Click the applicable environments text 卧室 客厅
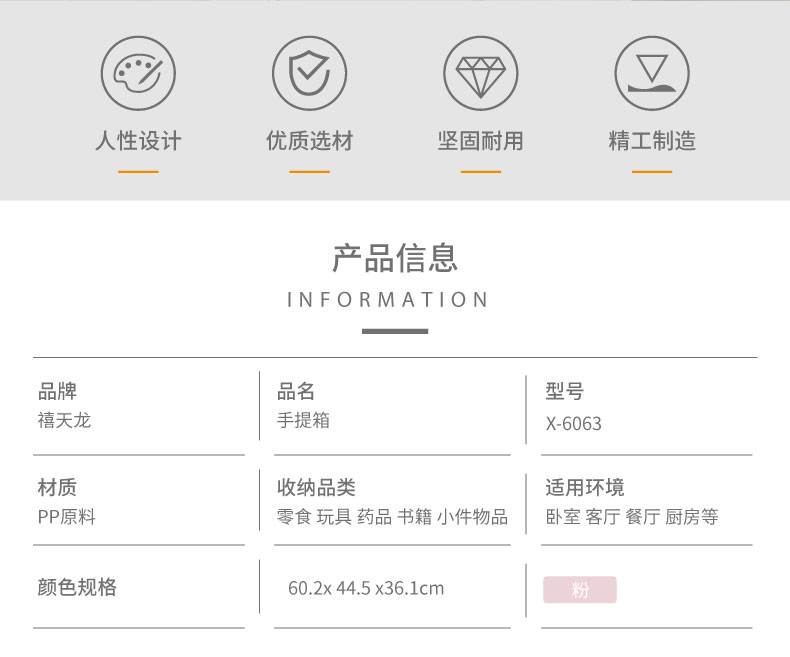 582,517
